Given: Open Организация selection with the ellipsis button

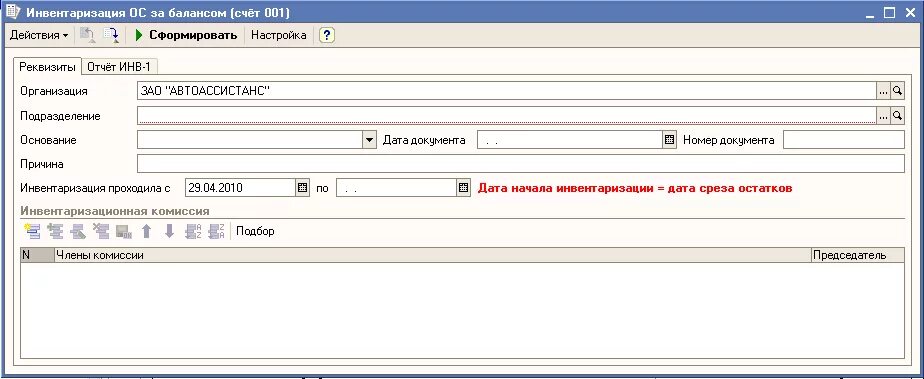Looking at the screenshot, I should (x=883, y=91).
